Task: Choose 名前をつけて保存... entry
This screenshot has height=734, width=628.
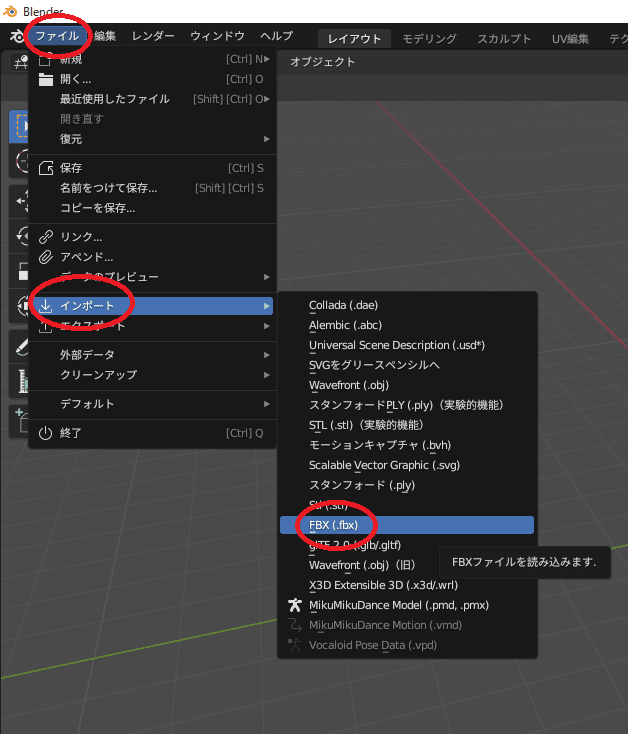Action: pos(153,188)
